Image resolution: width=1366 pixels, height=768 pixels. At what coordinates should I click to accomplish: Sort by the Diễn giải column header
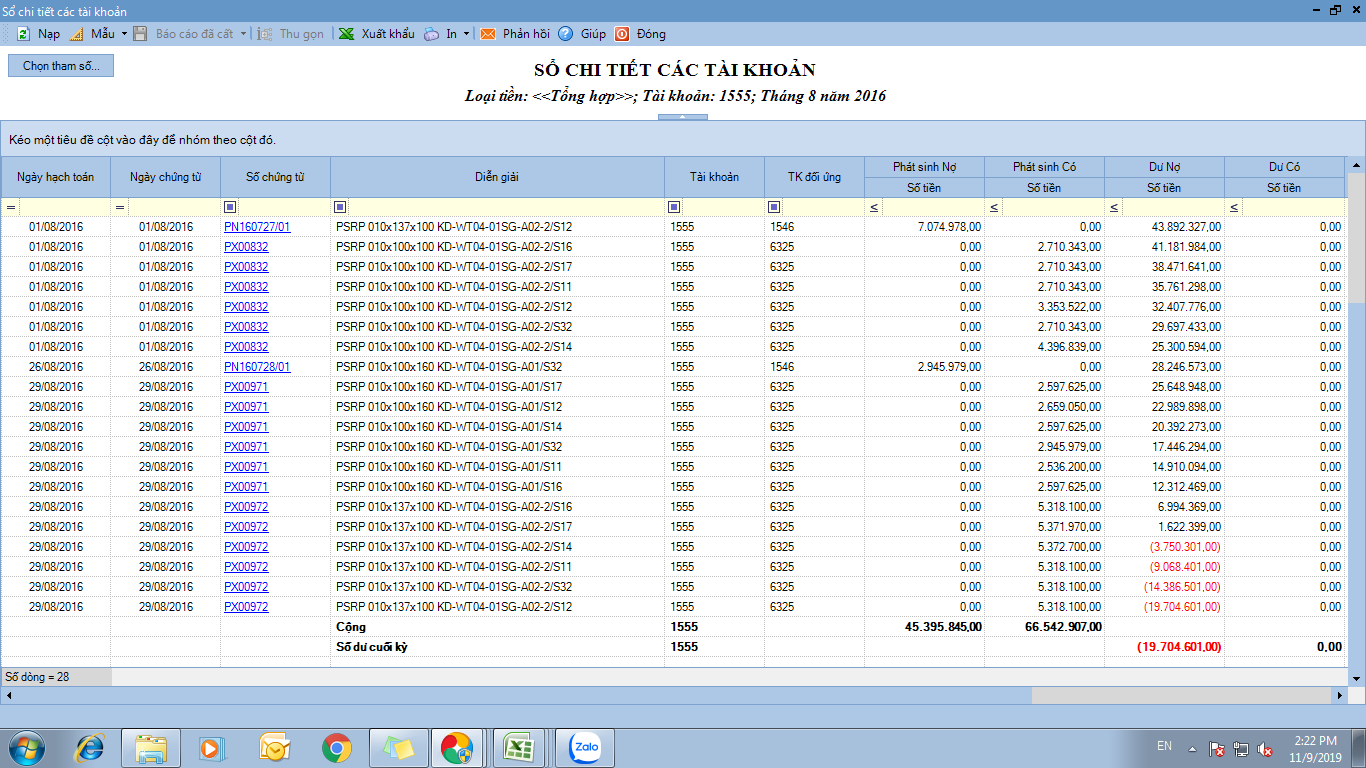(497, 177)
